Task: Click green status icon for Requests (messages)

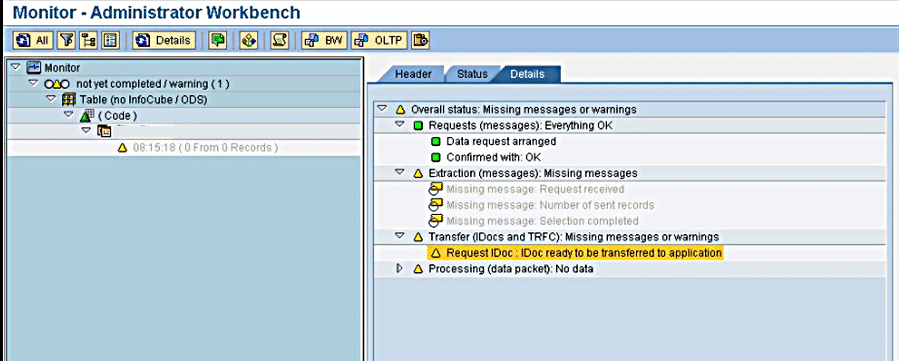Action: [418, 125]
